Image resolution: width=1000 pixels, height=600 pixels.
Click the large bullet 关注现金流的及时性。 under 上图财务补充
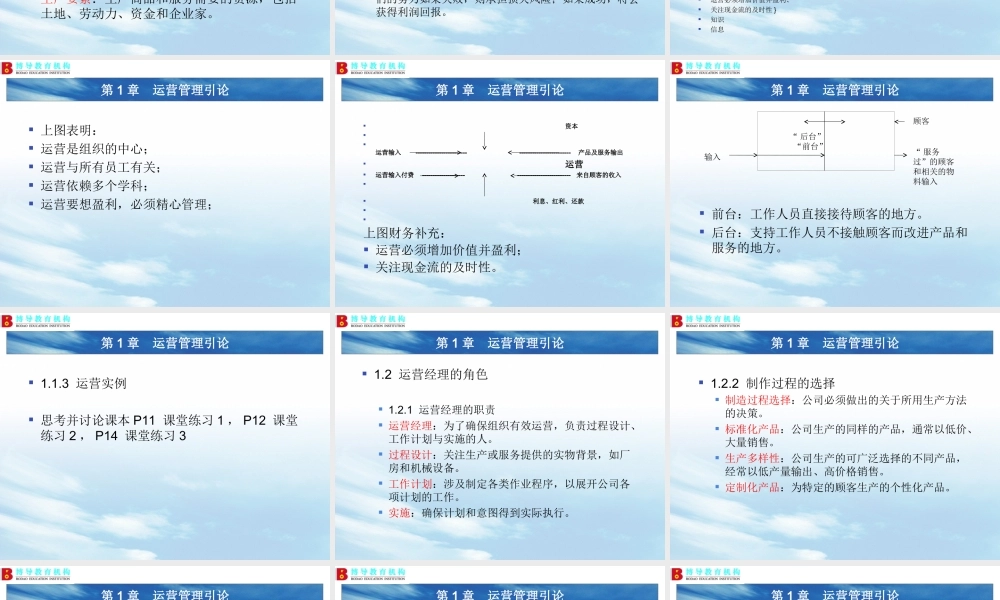(437, 267)
